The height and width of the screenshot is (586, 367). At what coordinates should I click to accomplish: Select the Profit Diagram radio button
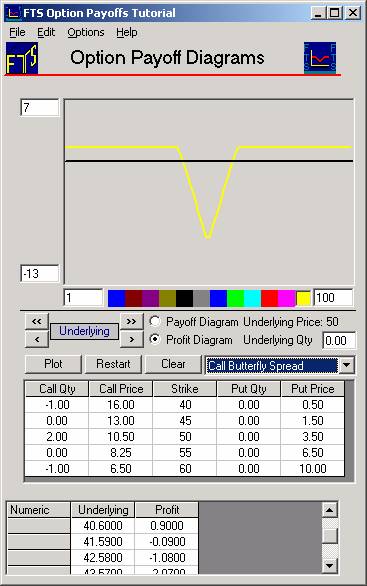155,339
